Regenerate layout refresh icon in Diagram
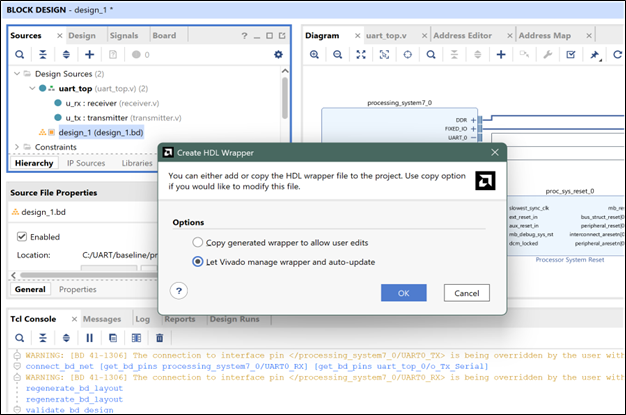This screenshot has height=415, width=626. (x=618, y=55)
